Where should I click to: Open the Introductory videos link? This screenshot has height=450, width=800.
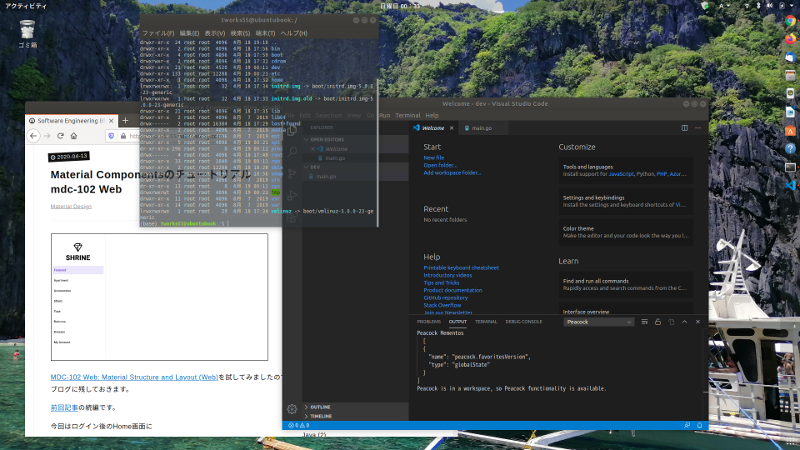447,276
